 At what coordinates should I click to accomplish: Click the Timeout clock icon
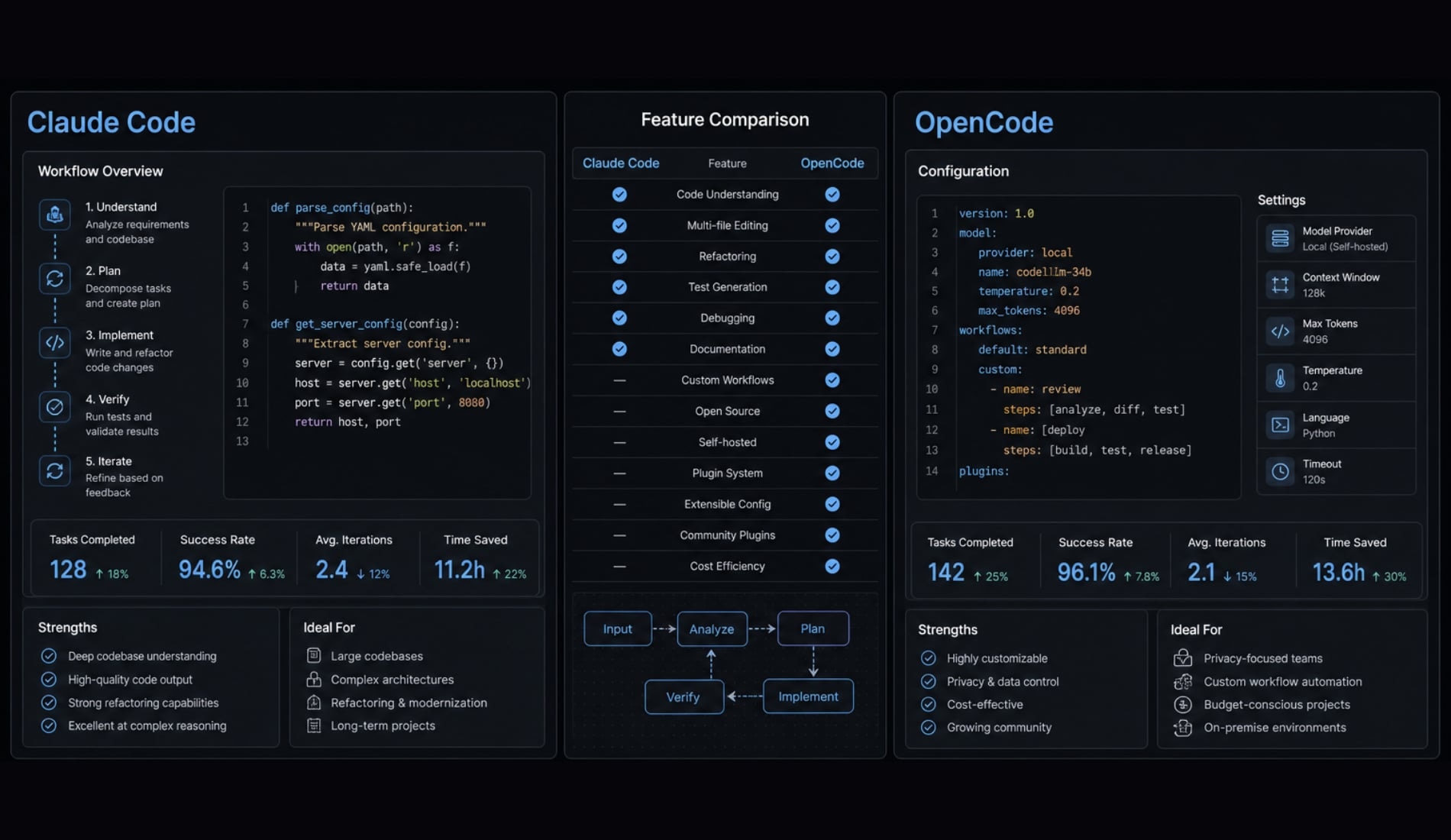coord(1281,471)
